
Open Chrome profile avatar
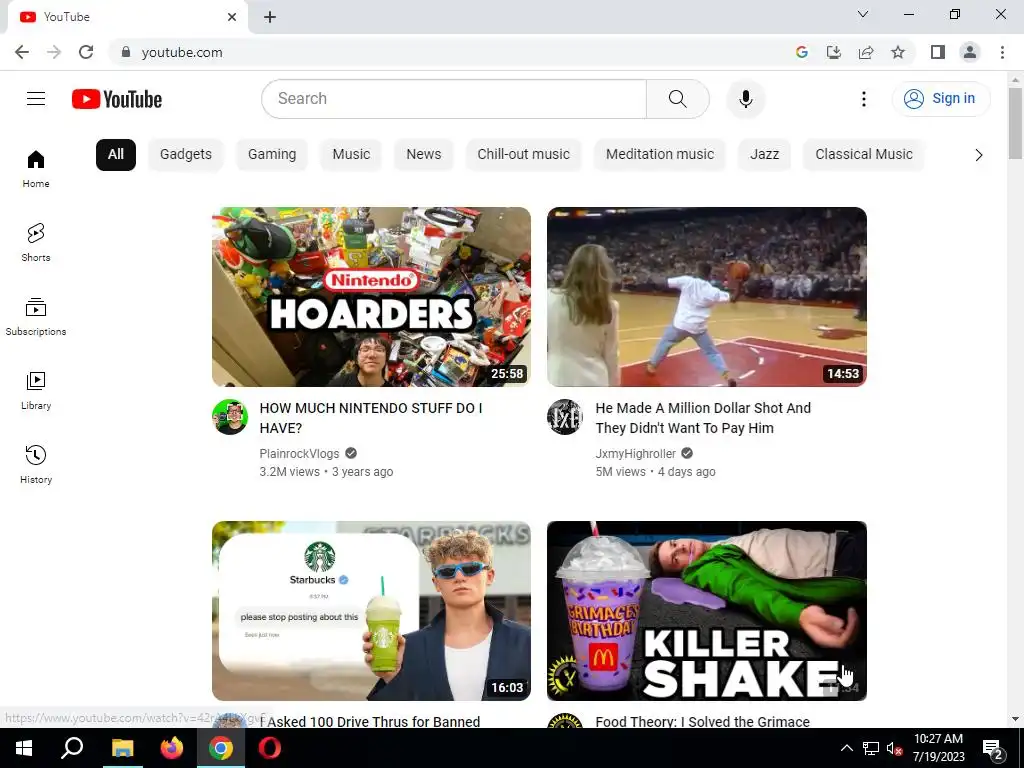pos(970,52)
